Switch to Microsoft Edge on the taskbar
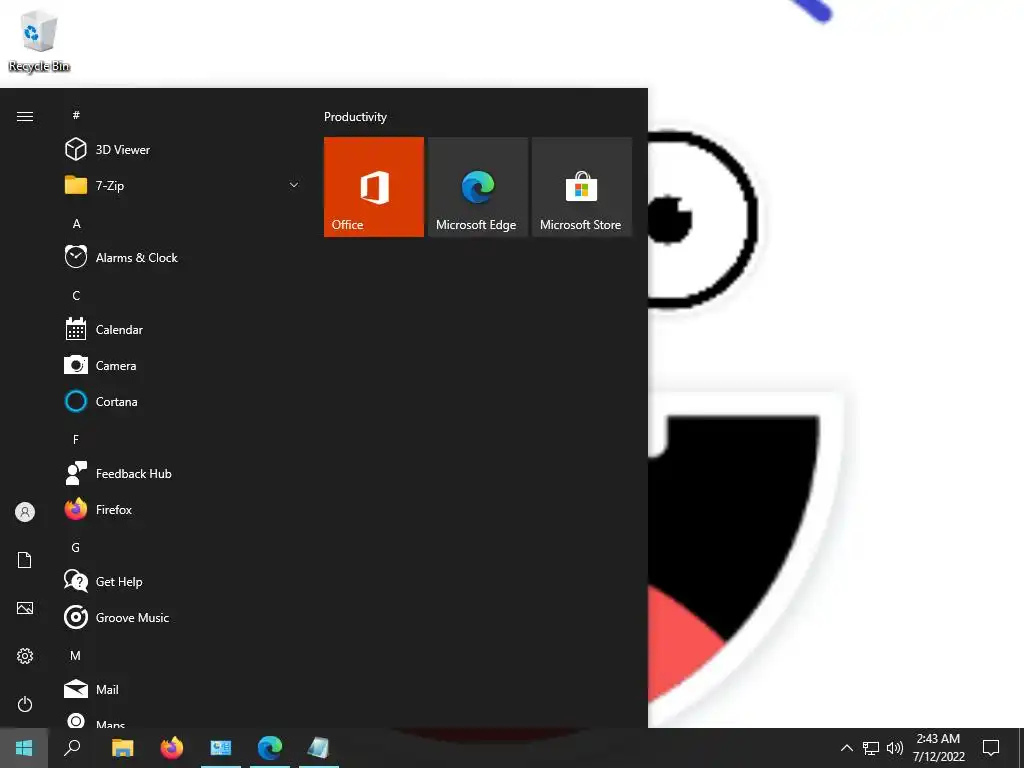The height and width of the screenshot is (768, 1024). coord(270,748)
